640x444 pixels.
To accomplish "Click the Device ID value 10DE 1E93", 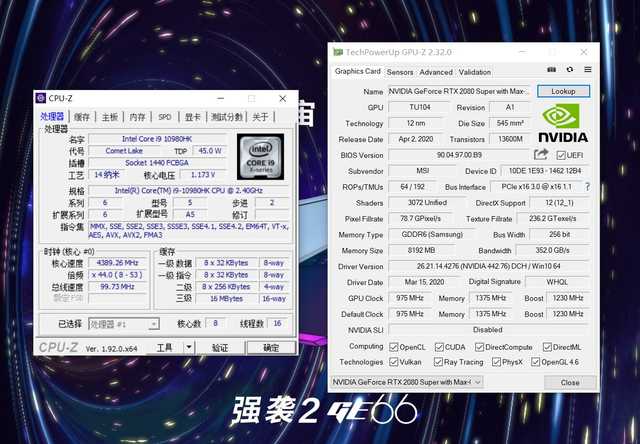I will [x=544, y=171].
